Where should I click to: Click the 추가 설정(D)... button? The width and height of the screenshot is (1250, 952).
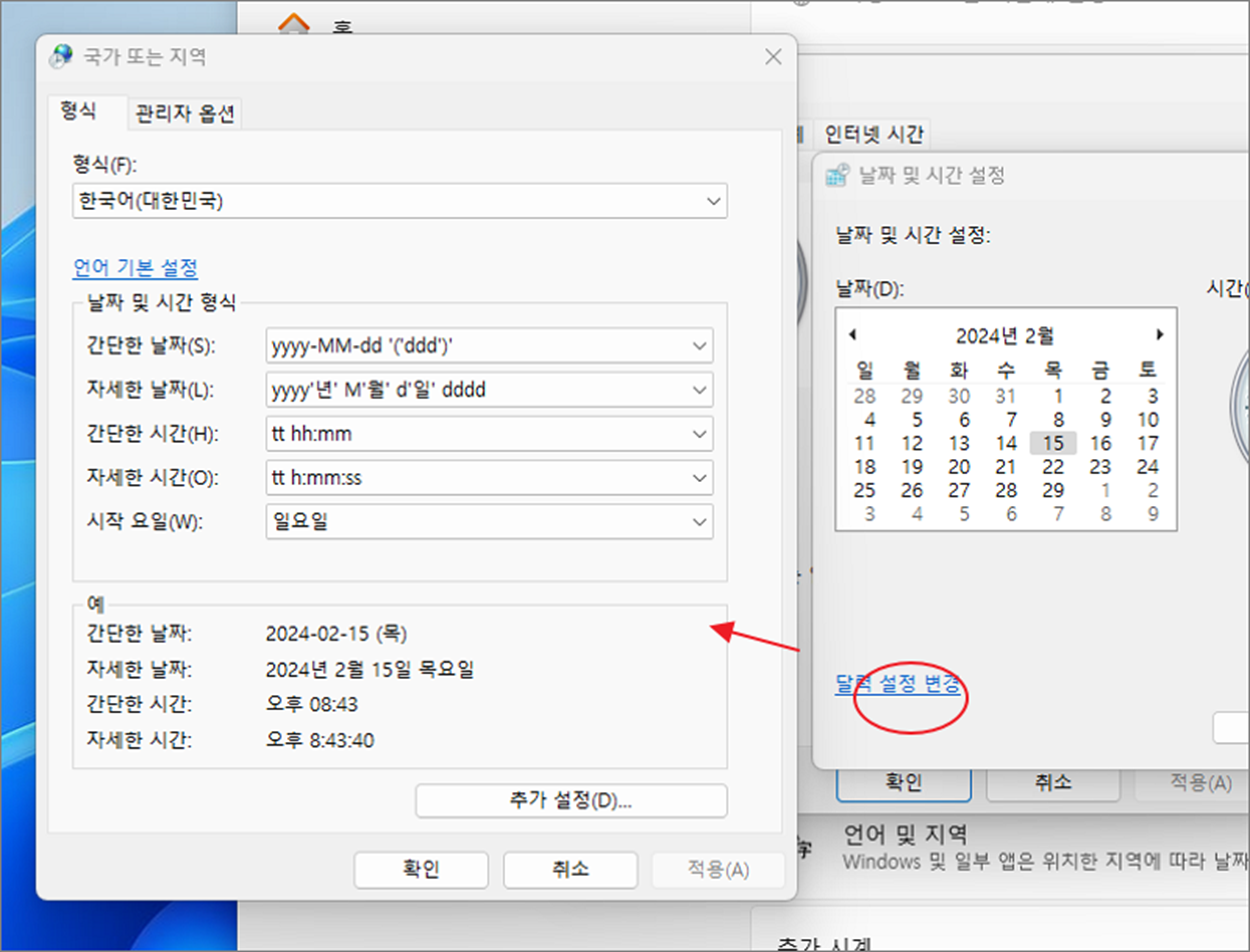pos(571,801)
